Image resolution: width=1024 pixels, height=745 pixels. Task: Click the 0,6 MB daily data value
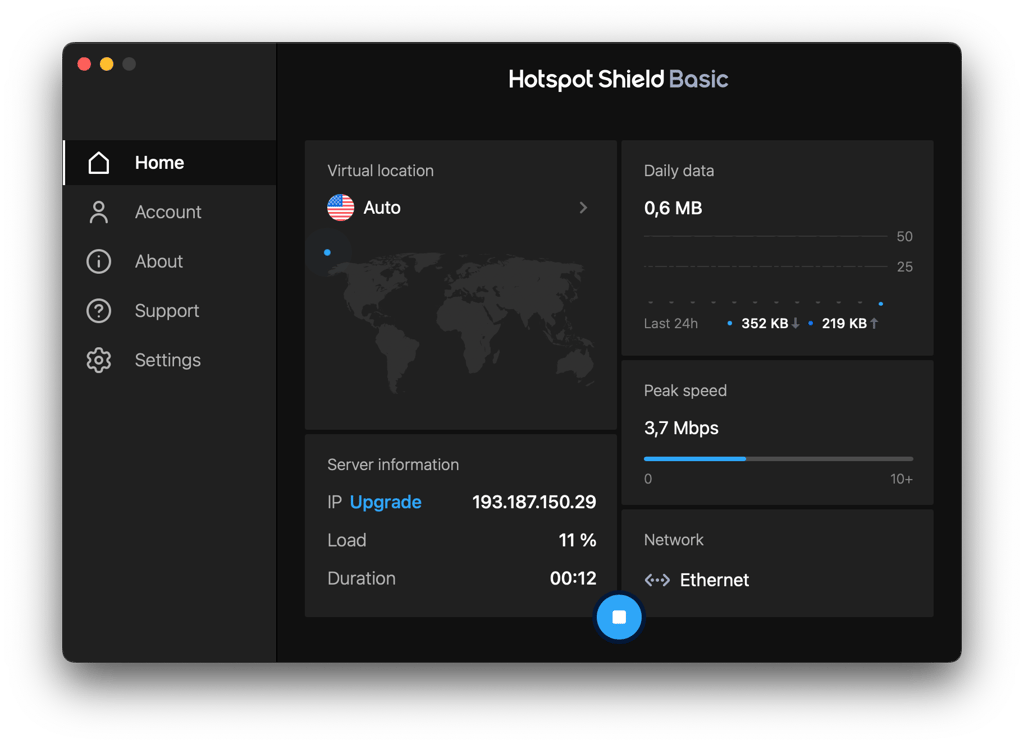pyautogui.click(x=673, y=208)
